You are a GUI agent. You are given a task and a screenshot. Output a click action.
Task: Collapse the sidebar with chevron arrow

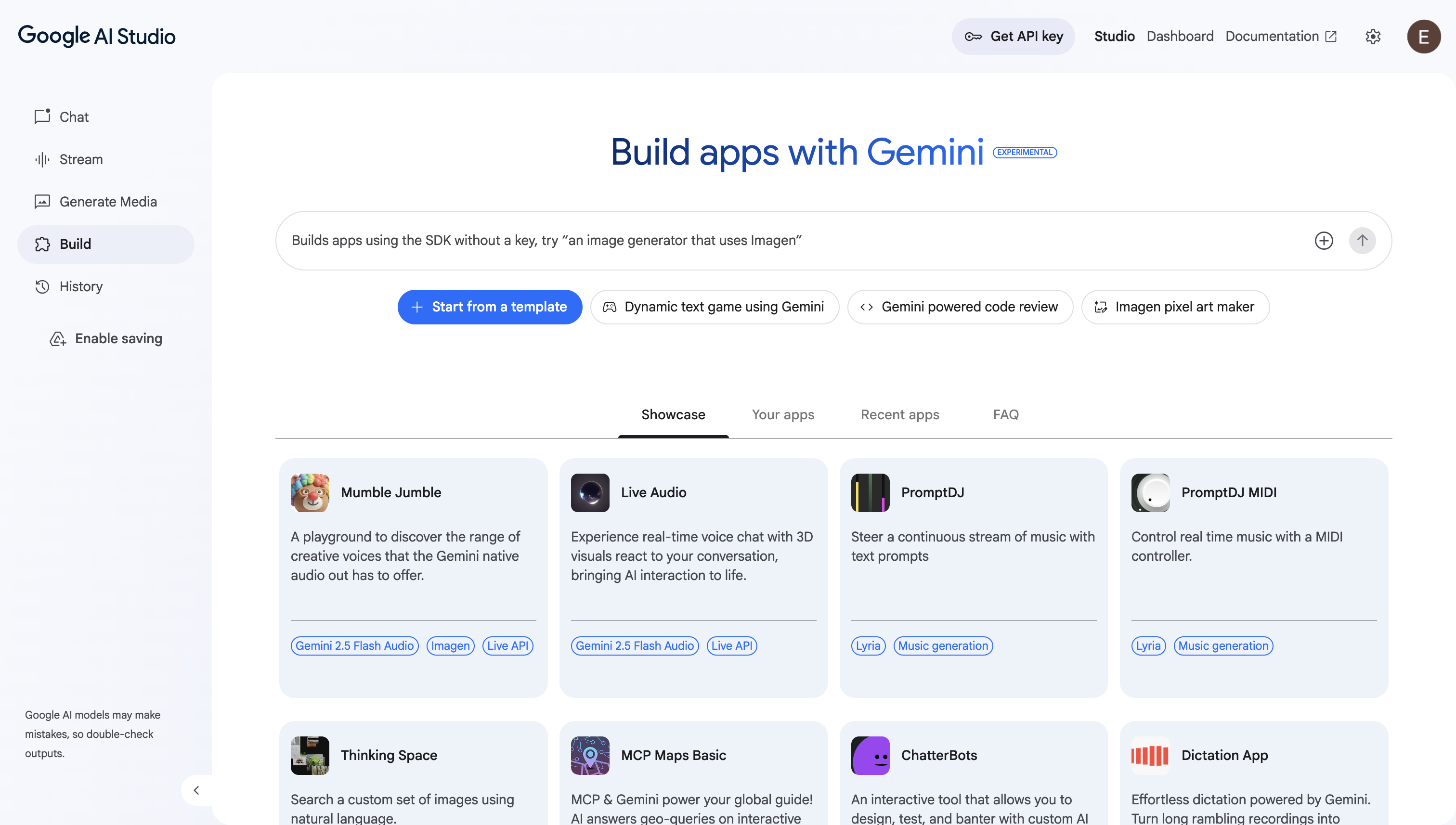click(x=196, y=790)
